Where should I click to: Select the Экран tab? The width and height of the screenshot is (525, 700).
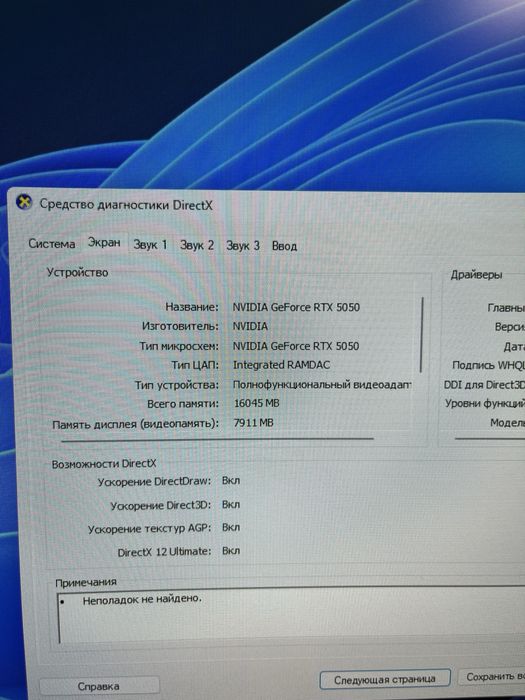tap(104, 242)
